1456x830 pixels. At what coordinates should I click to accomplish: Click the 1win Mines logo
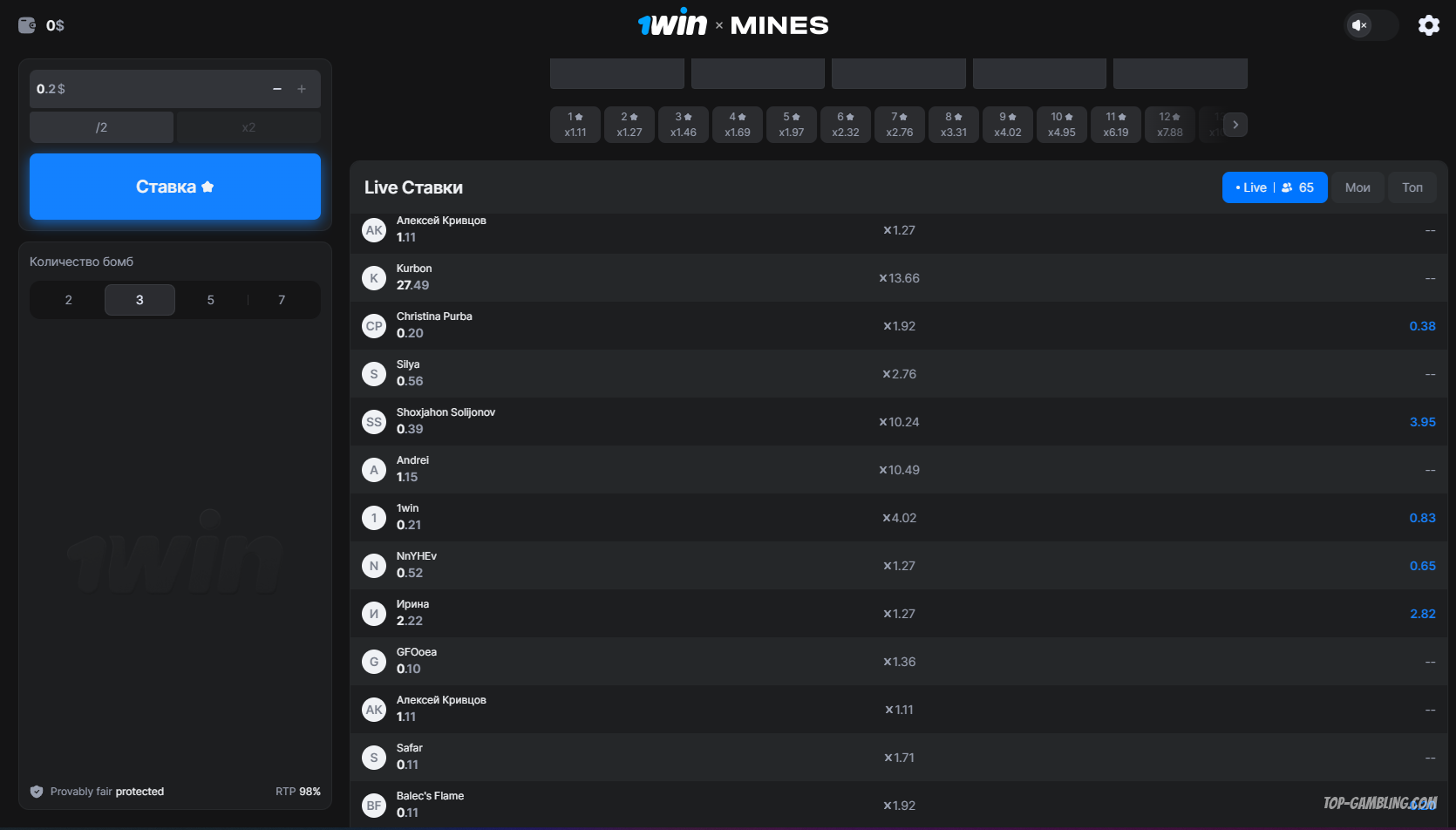[x=733, y=24]
